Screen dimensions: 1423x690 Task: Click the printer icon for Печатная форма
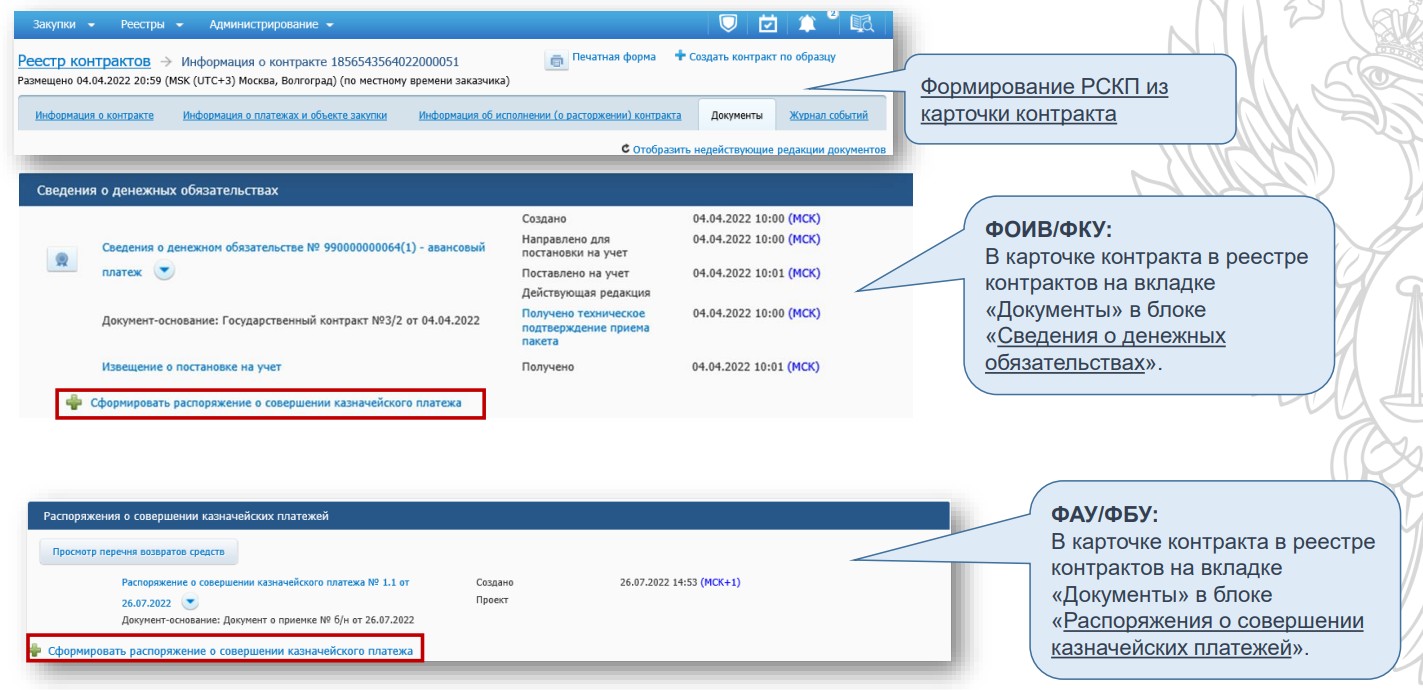click(x=555, y=60)
